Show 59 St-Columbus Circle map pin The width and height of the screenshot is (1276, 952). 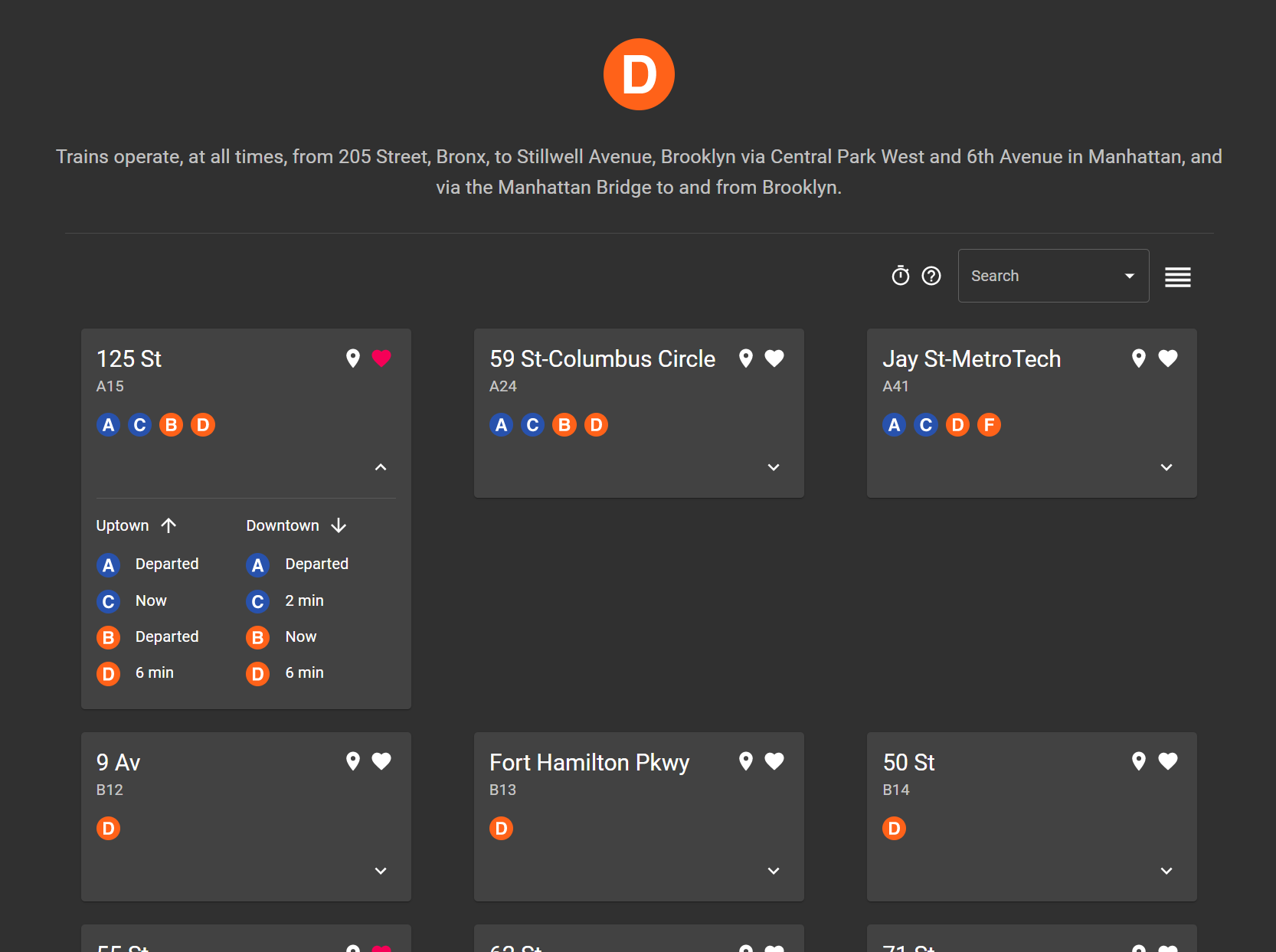pos(746,358)
